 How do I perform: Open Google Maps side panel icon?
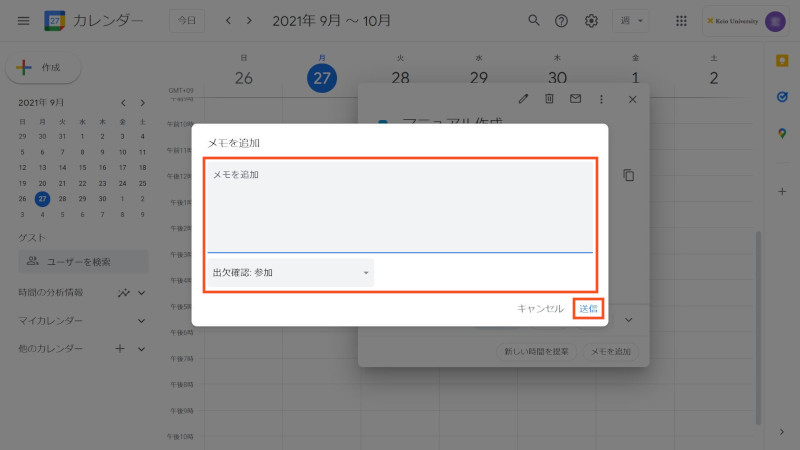tap(782, 133)
